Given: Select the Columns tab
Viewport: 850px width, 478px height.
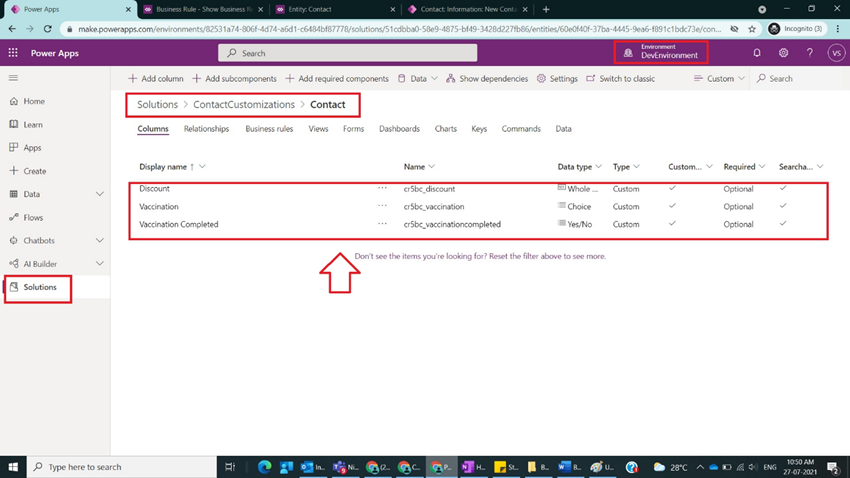Looking at the screenshot, I should tap(153, 129).
